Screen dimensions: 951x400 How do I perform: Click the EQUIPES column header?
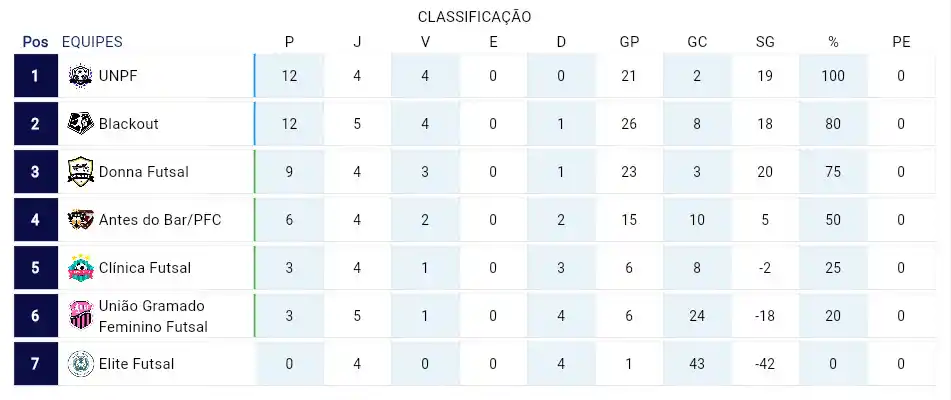point(92,42)
